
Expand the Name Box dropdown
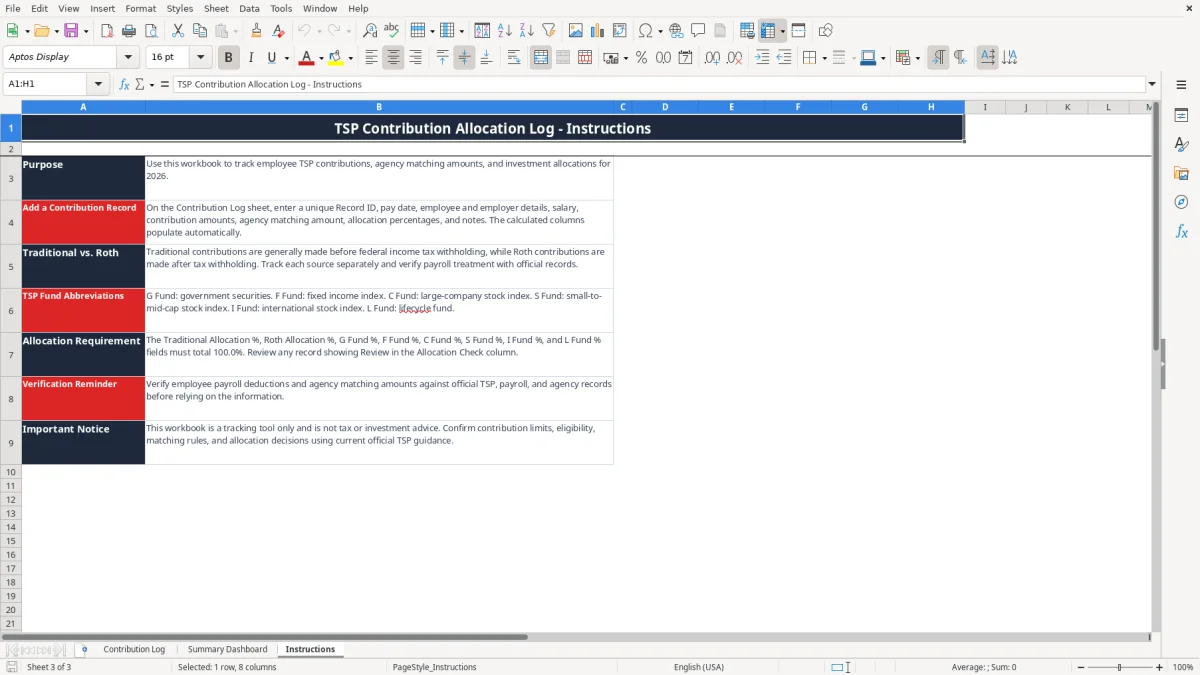pyautogui.click(x=99, y=85)
